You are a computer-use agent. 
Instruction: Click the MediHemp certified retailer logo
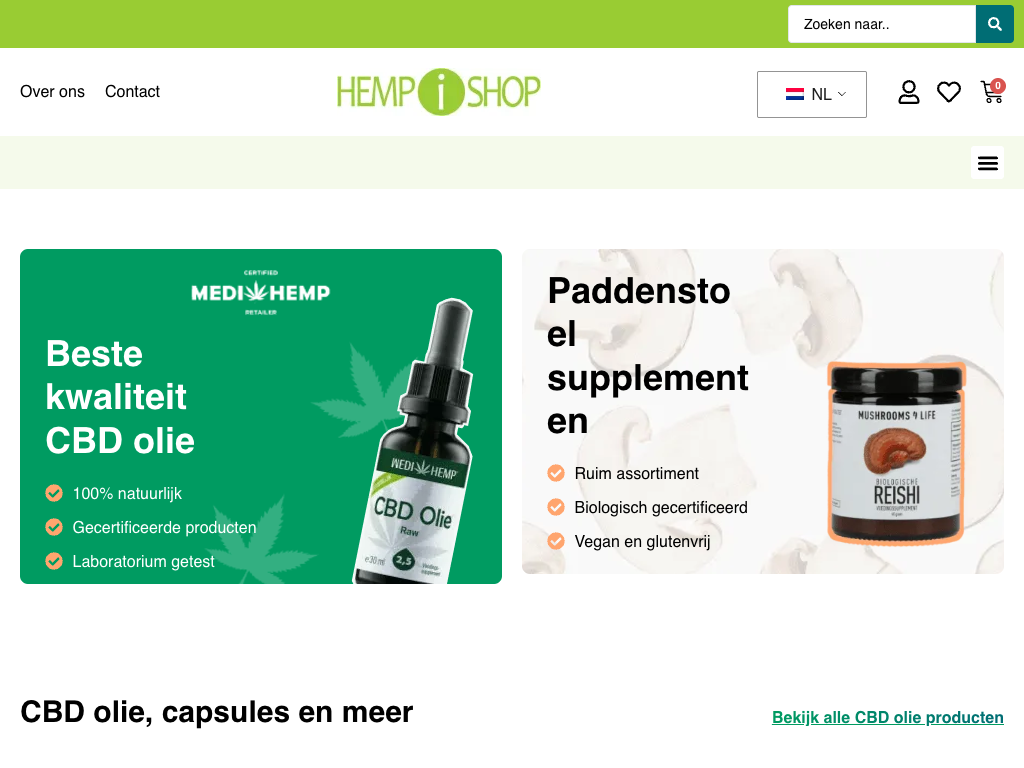point(261,292)
